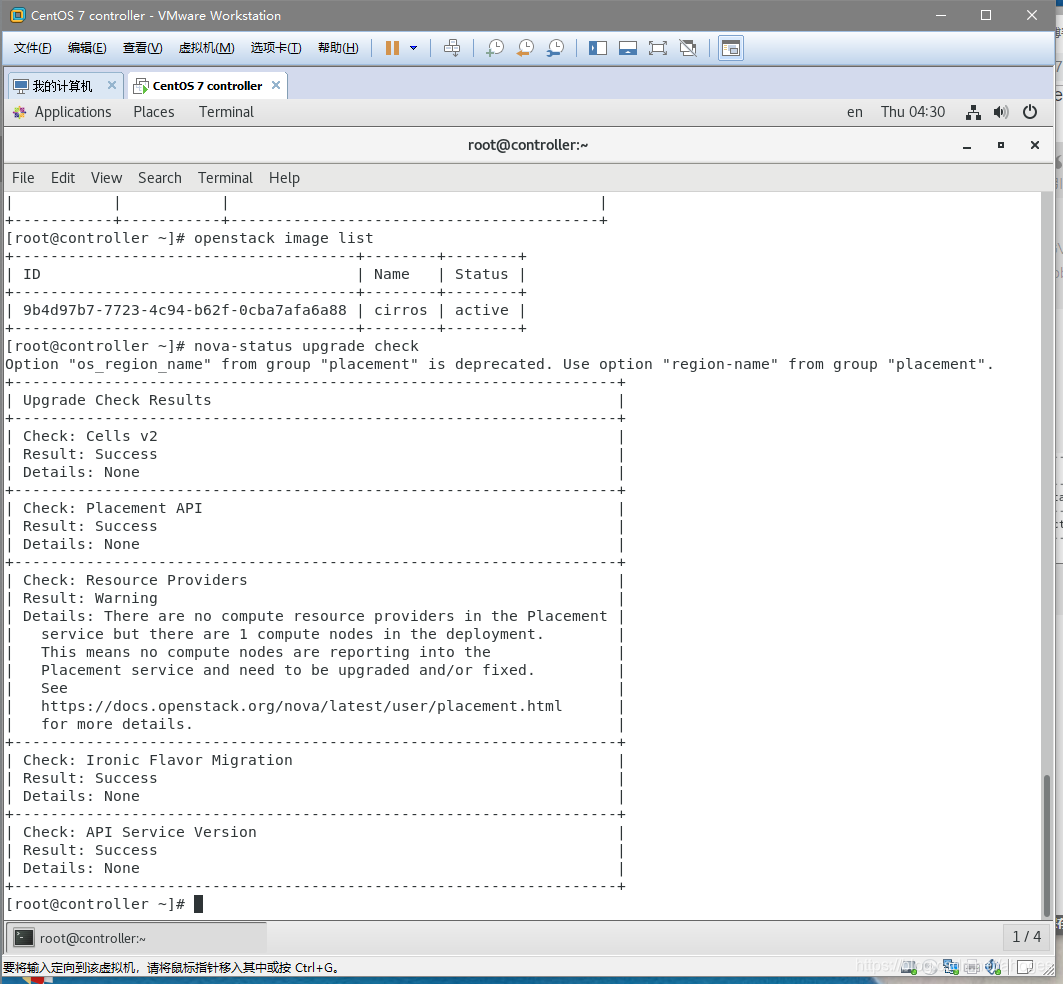Screen dimensions: 1063x984
Task: Click the 1 / 4 workspace switcher
Action: point(1026,937)
